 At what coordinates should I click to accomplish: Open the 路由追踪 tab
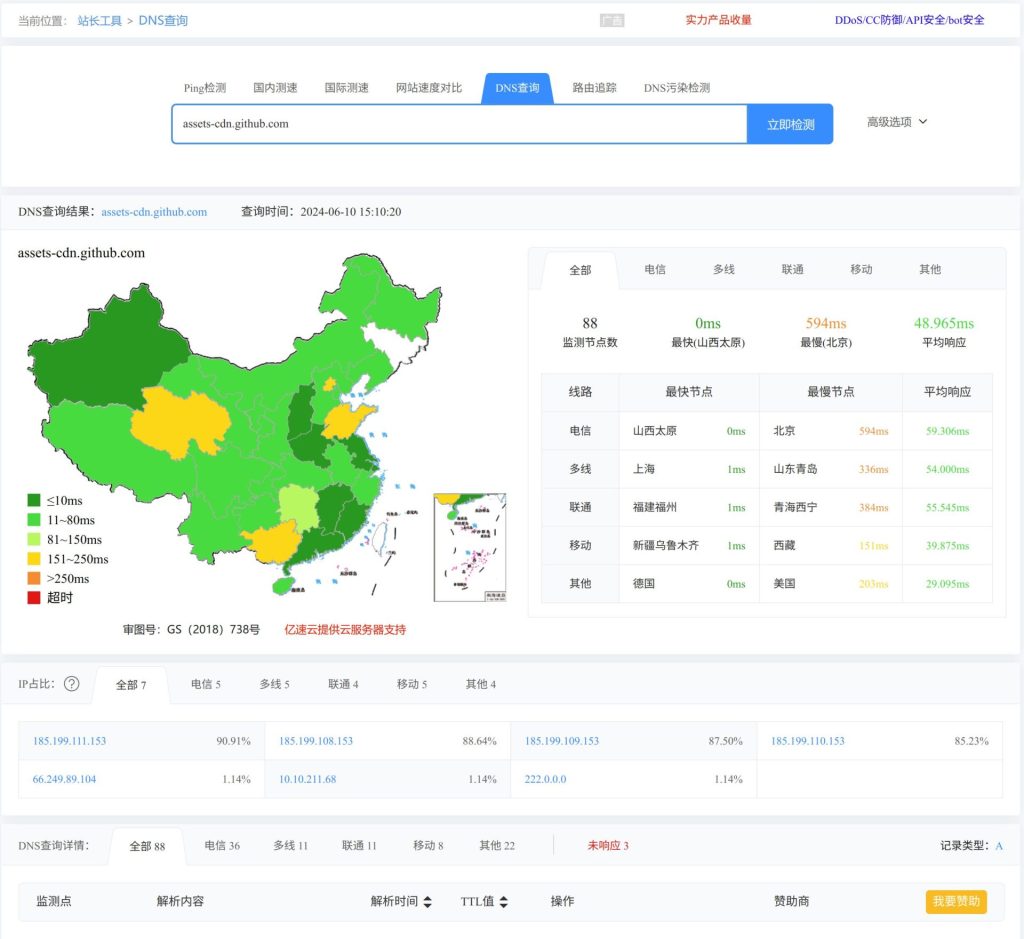click(x=594, y=88)
